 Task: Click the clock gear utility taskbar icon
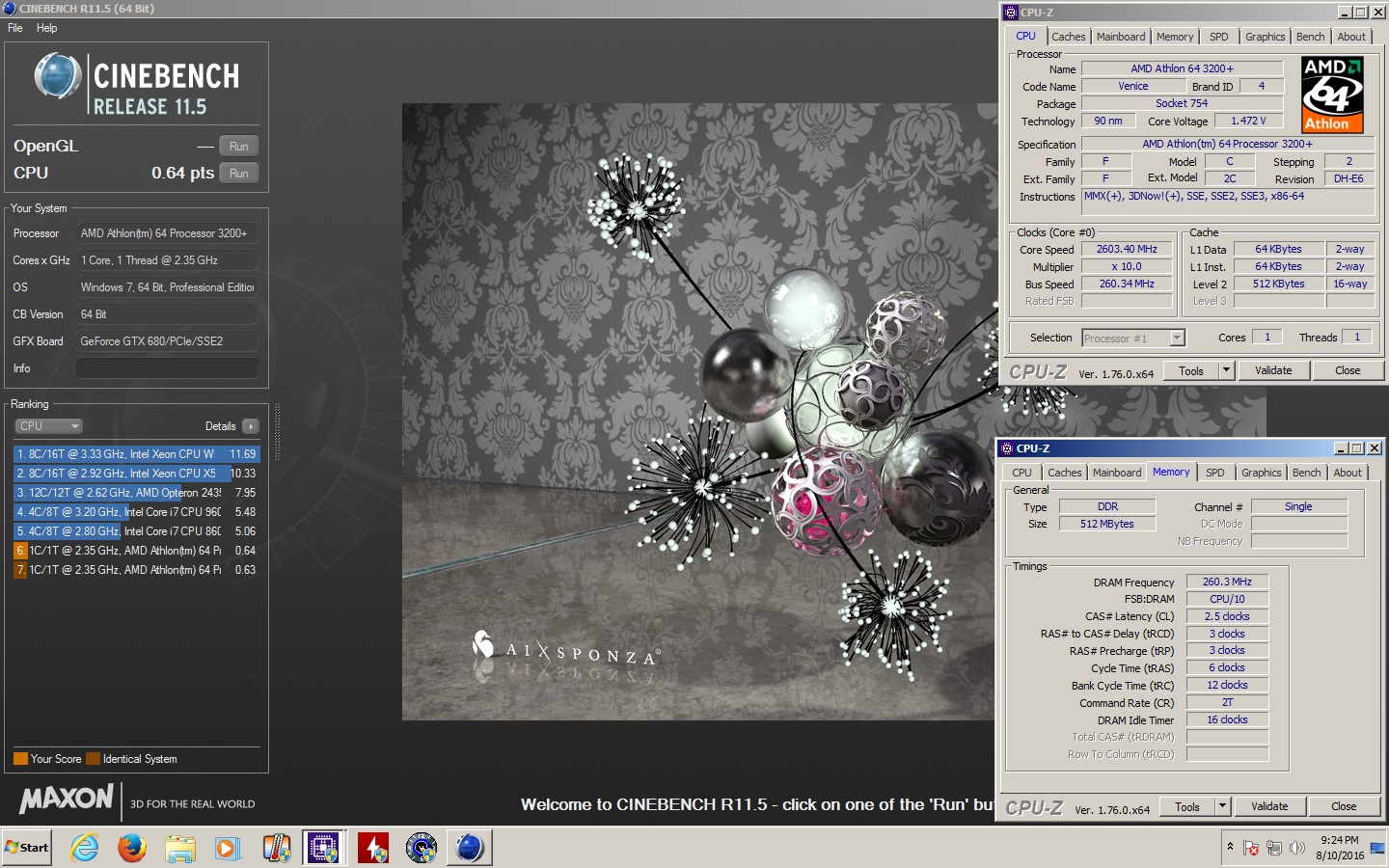[x=422, y=848]
